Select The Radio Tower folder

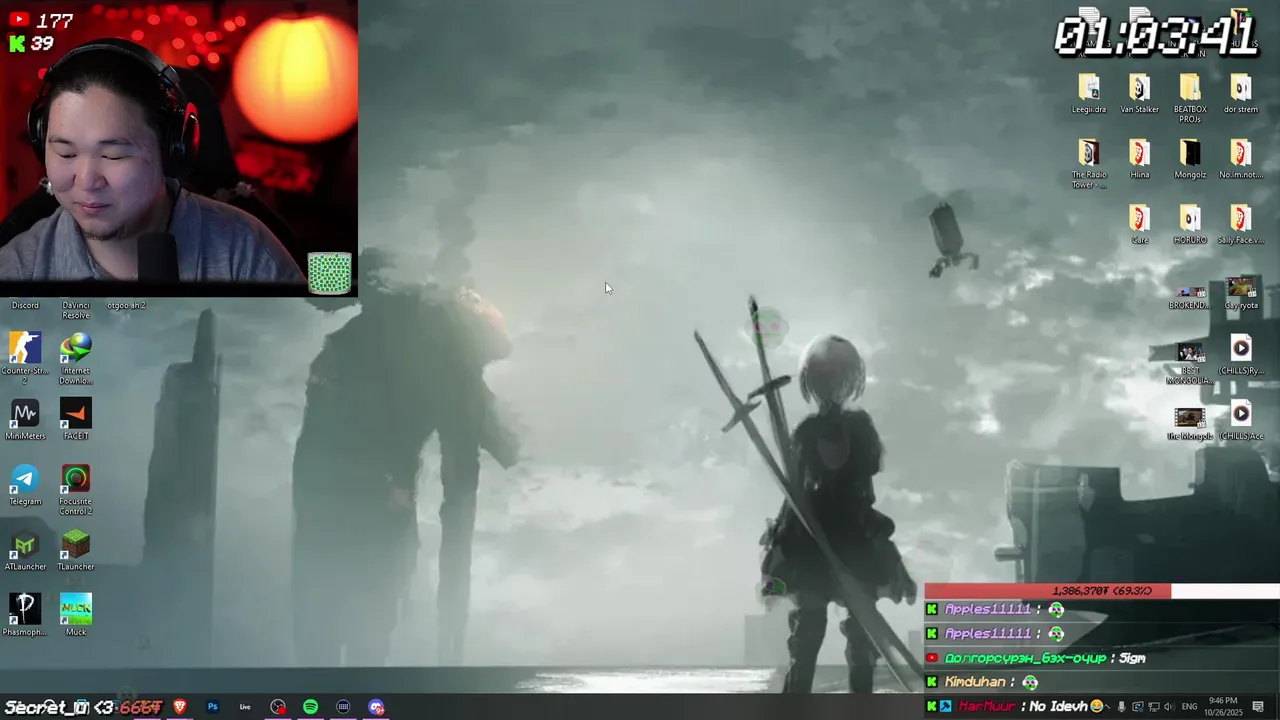(x=1089, y=164)
